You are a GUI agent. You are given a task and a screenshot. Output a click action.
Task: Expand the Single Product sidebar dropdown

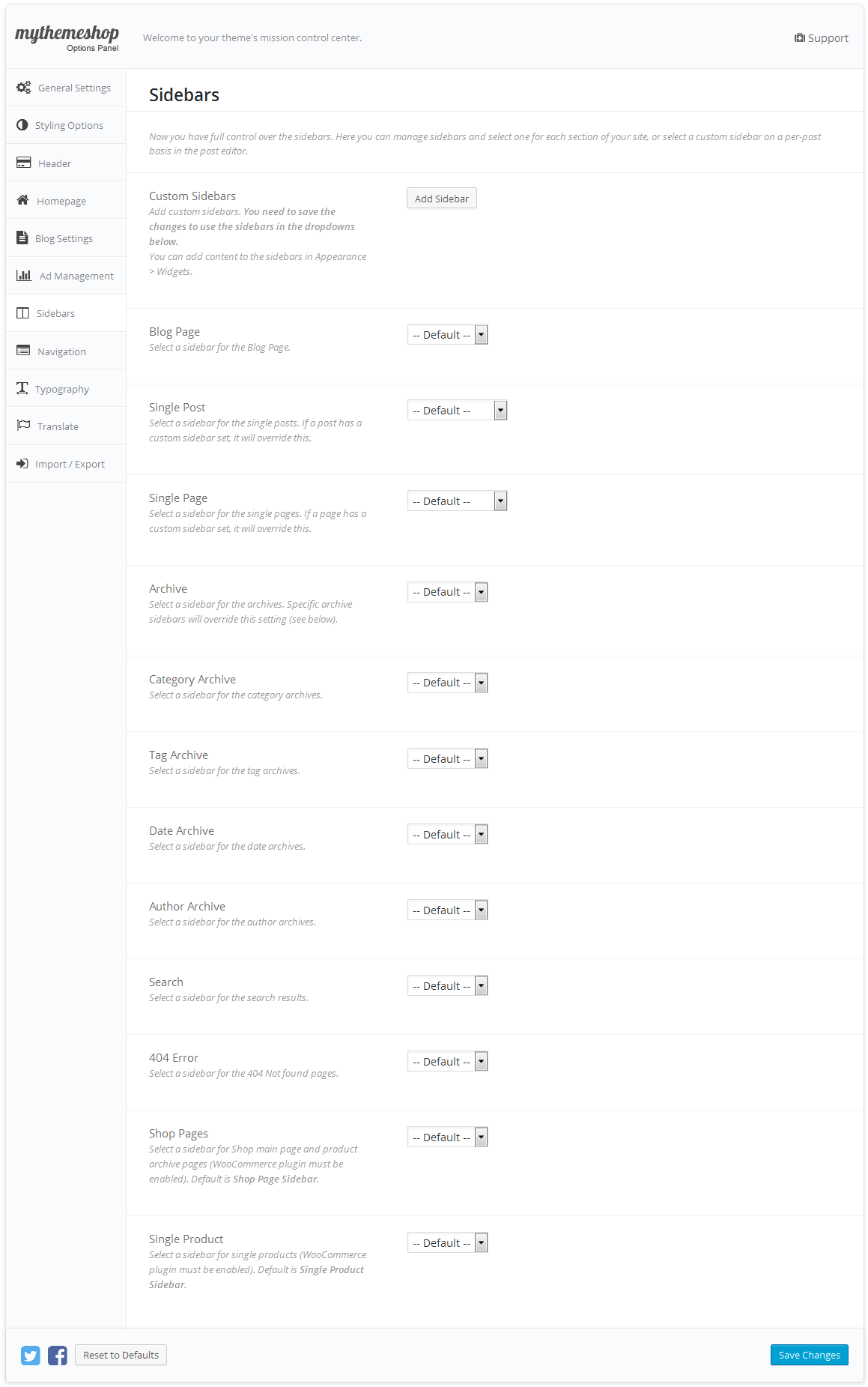pos(448,1243)
